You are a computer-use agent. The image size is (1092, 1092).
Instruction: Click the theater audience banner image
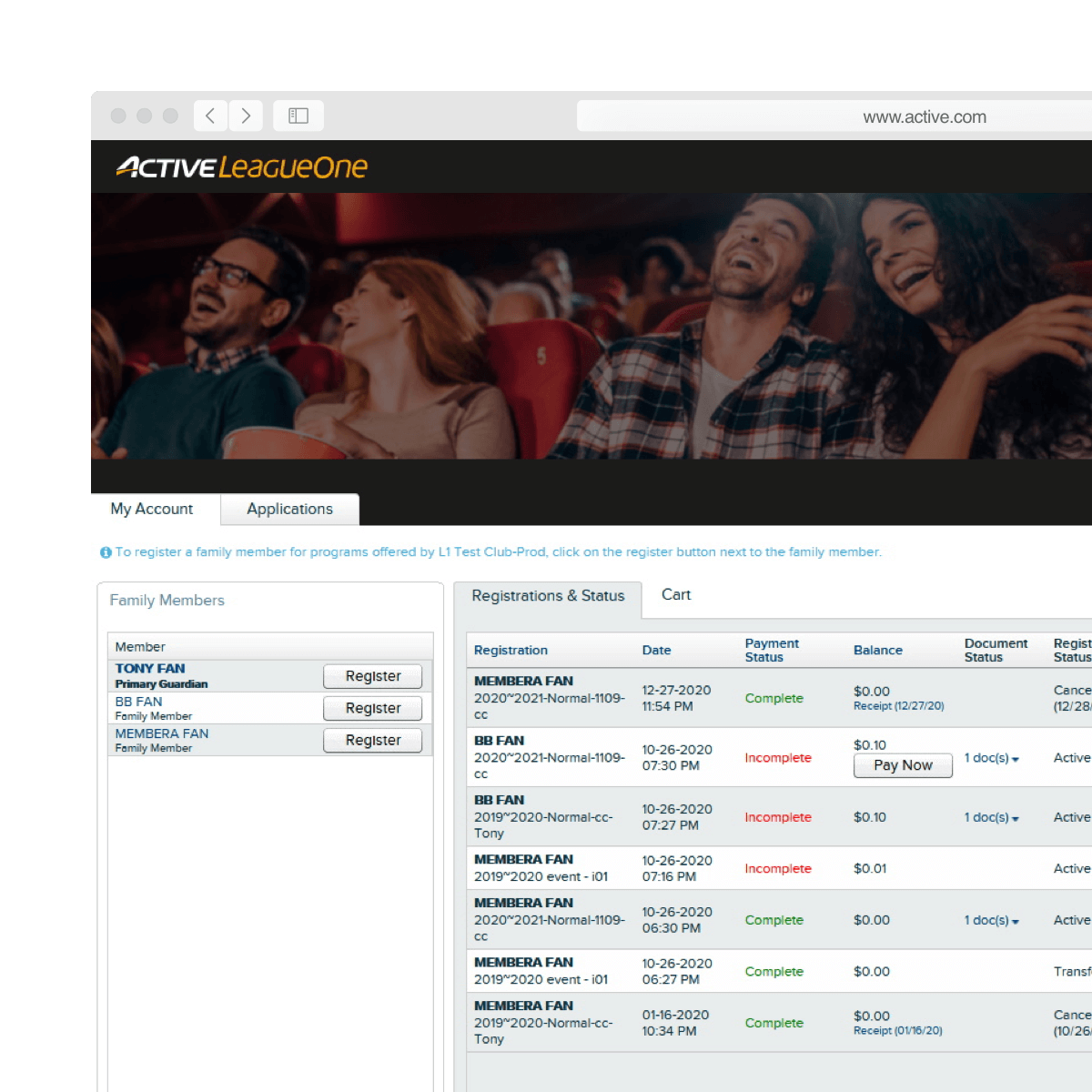click(591, 326)
